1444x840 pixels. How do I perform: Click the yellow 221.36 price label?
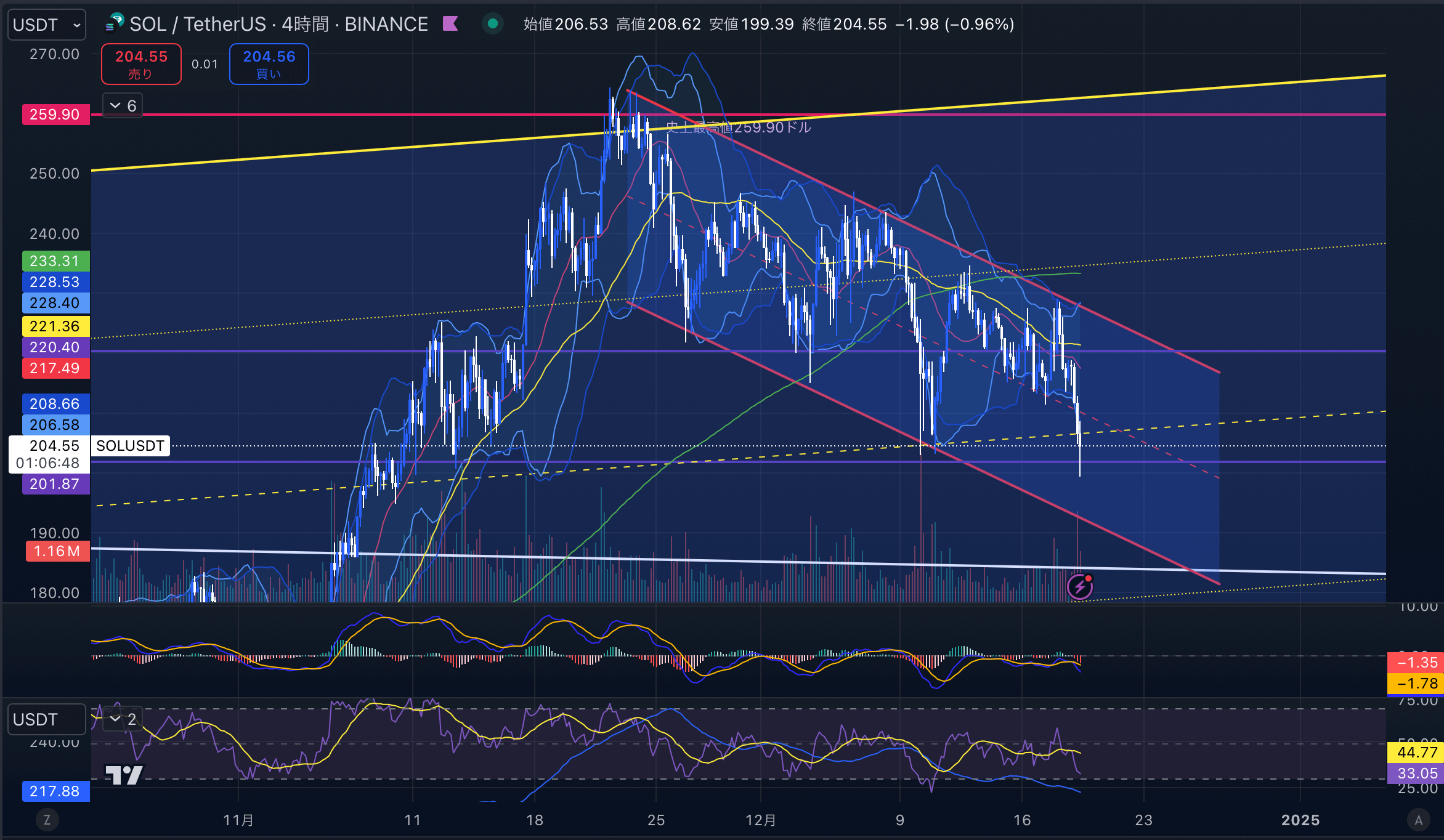[55, 326]
